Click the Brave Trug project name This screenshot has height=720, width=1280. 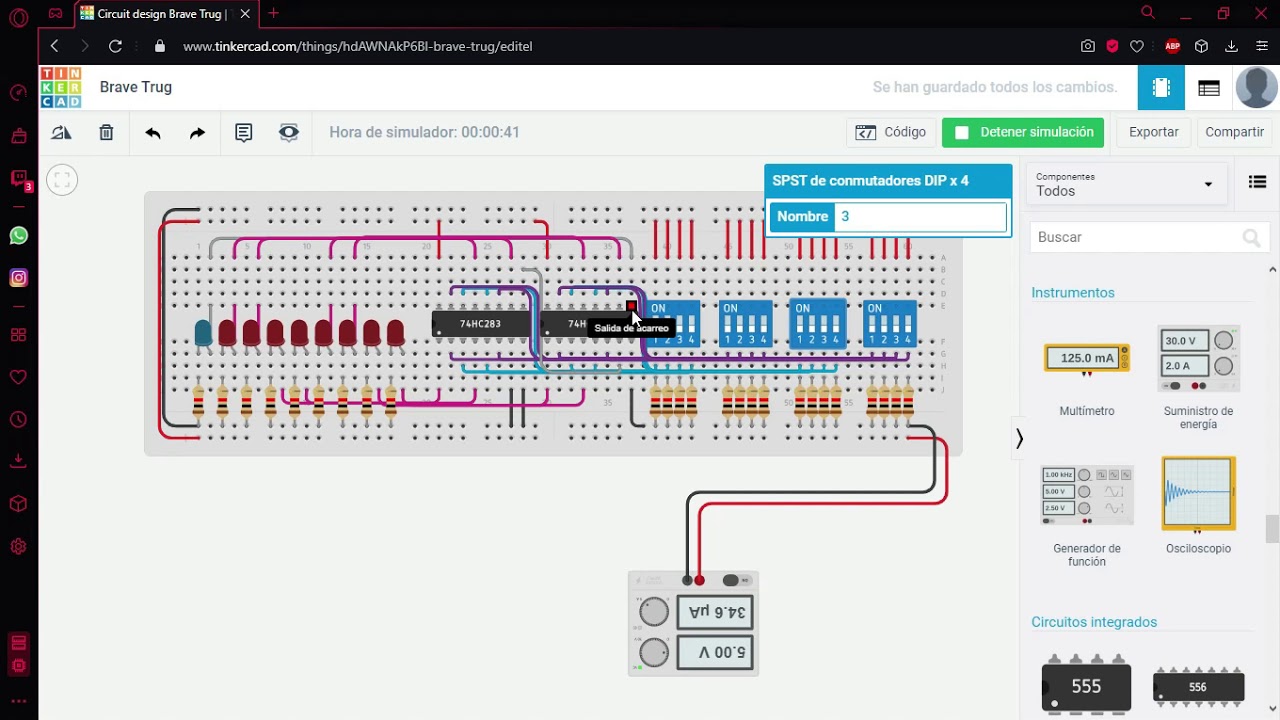pyautogui.click(x=136, y=87)
